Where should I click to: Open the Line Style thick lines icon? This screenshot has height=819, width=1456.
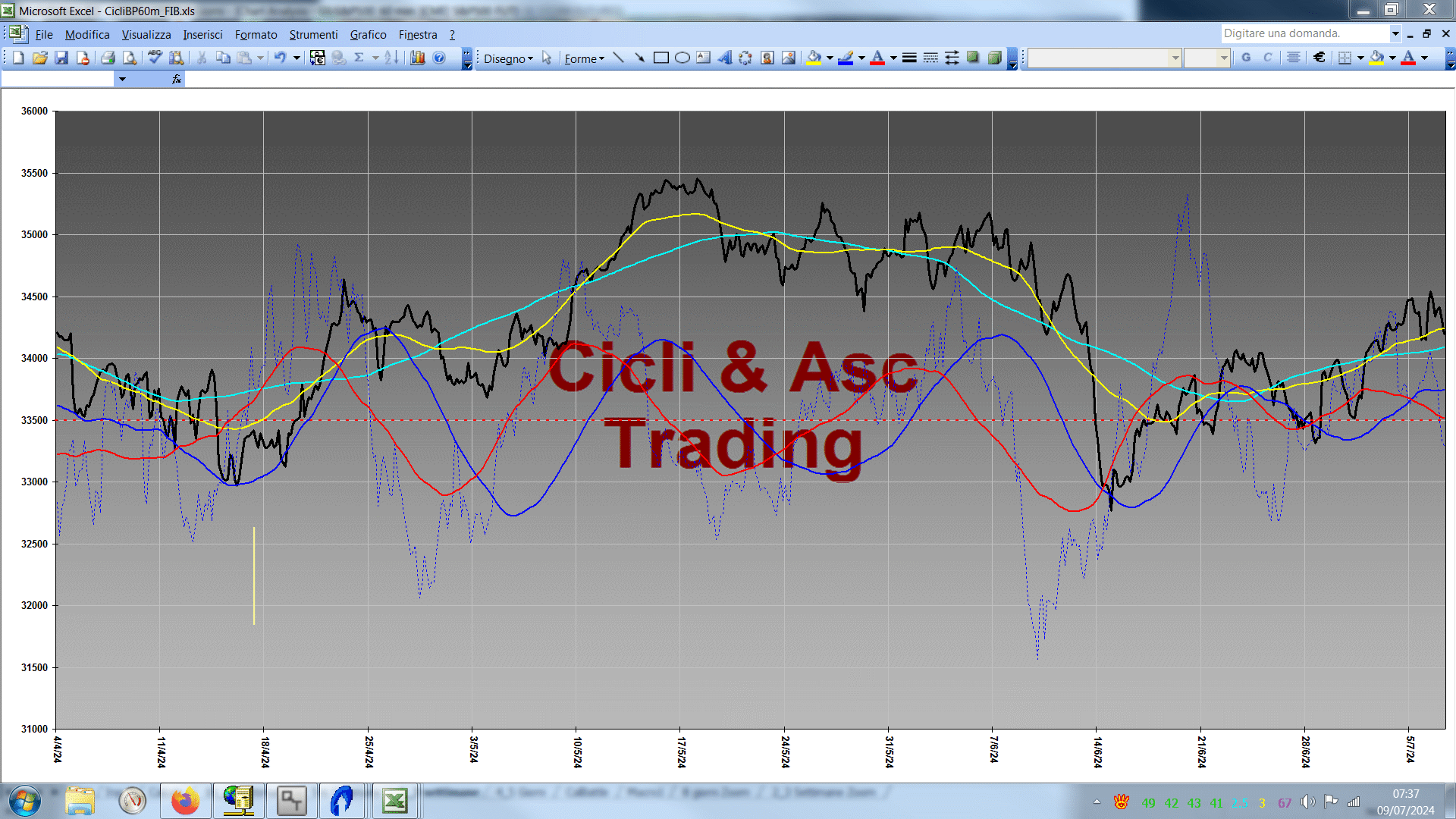pyautogui.click(x=909, y=58)
